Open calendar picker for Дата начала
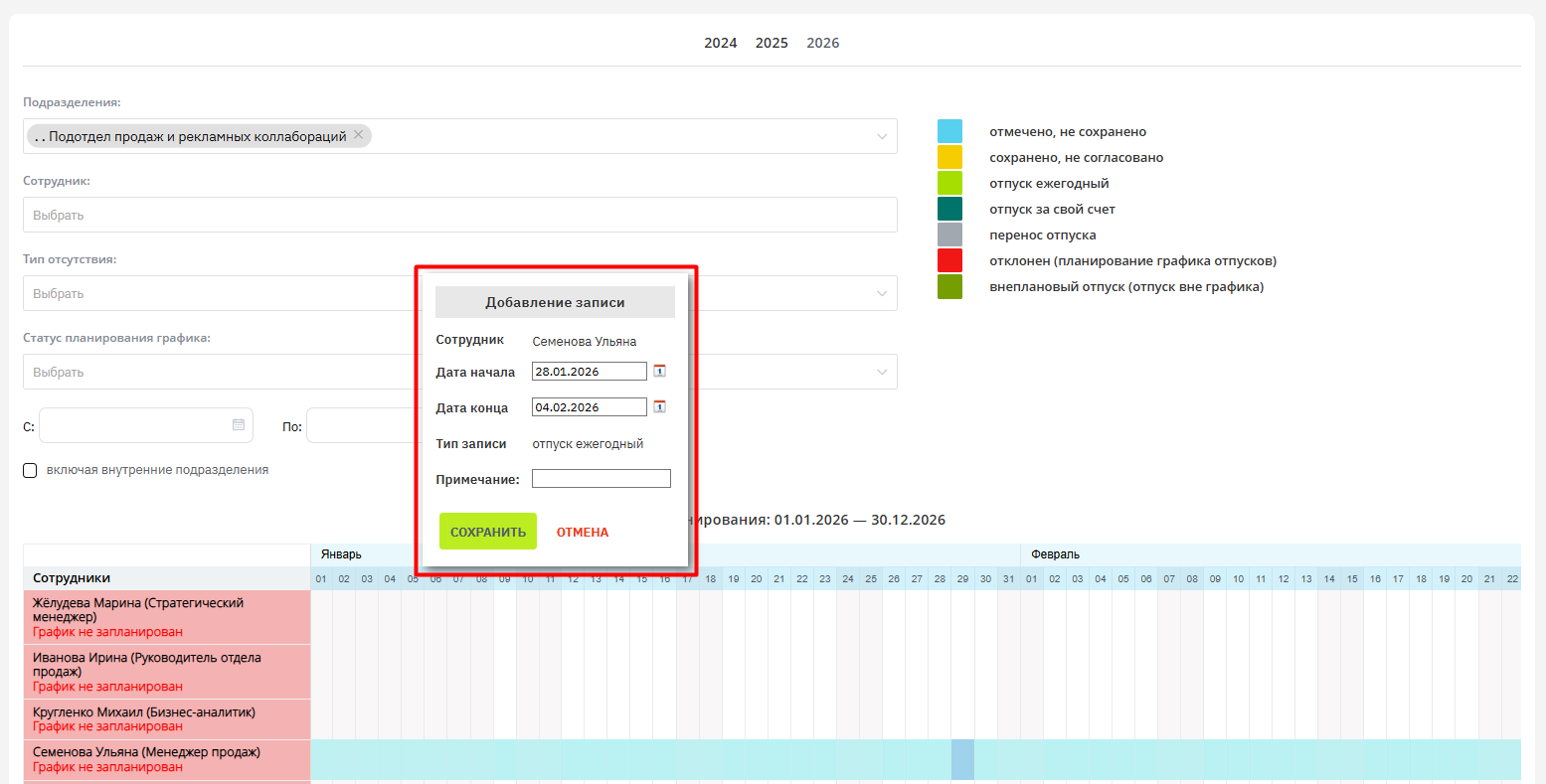This screenshot has height=784, width=1546. (659, 371)
